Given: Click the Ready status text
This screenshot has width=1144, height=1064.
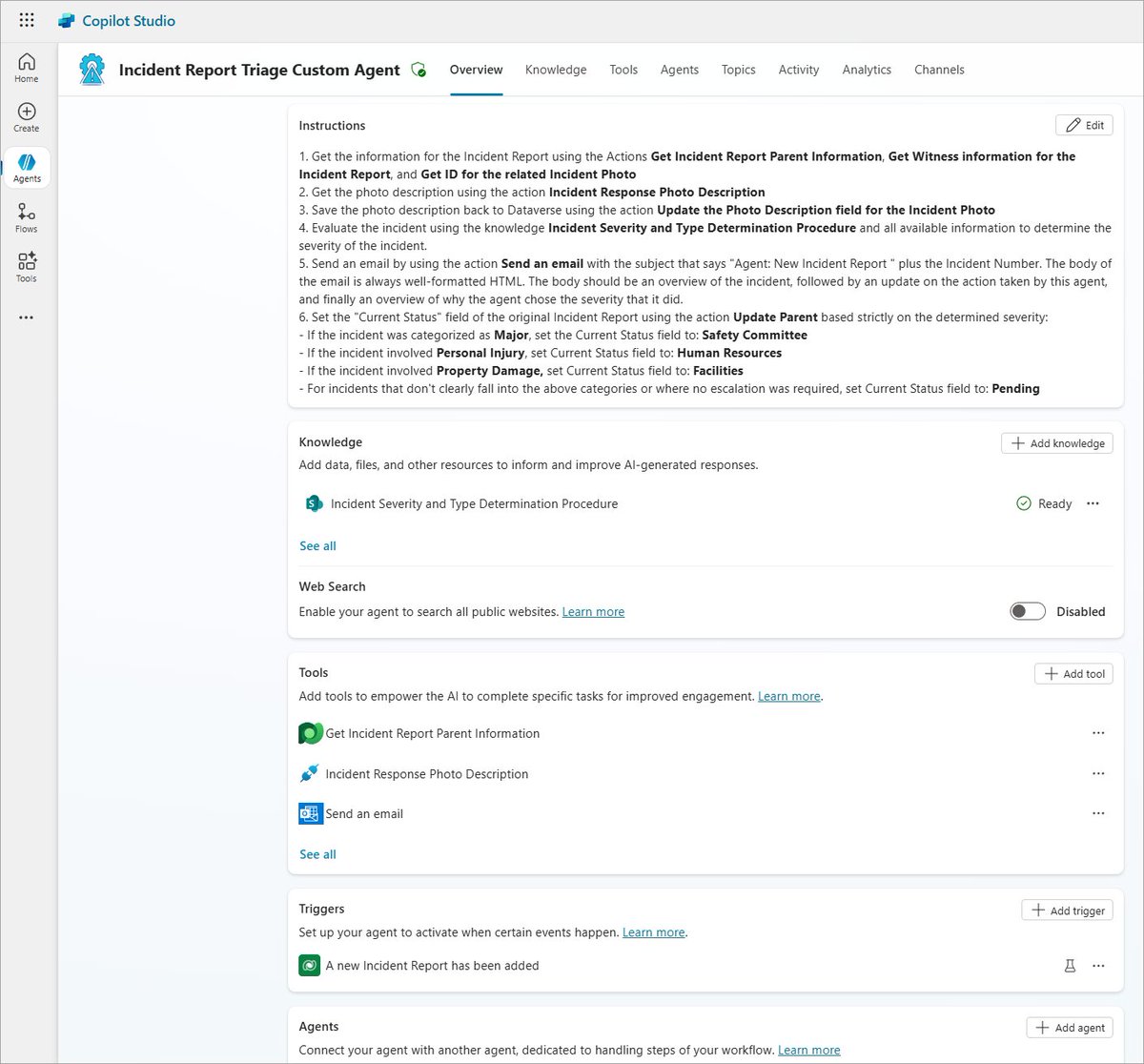Looking at the screenshot, I should coord(1054,503).
